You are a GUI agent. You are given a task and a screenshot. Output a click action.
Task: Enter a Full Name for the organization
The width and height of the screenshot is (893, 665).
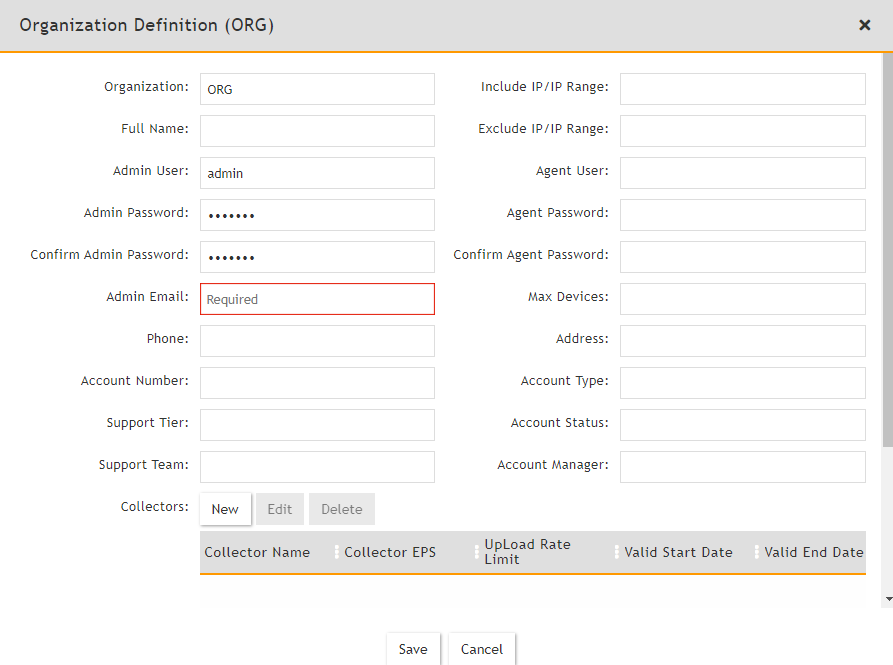[317, 131]
